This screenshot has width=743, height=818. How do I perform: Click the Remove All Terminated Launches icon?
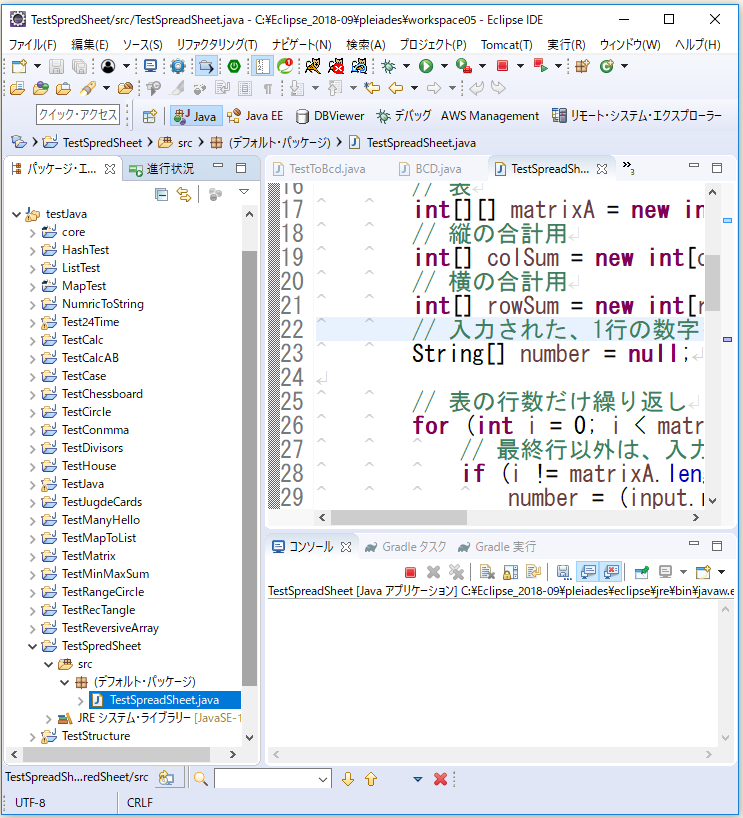click(456, 572)
